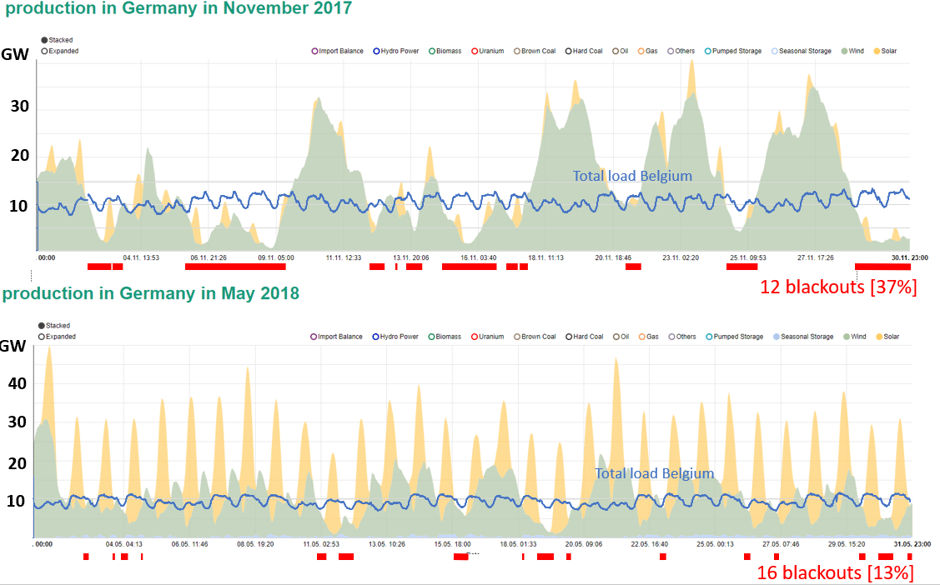
Task: Click the '27.05. 07:46' x-axis label
Action: pyautogui.click(x=781, y=544)
